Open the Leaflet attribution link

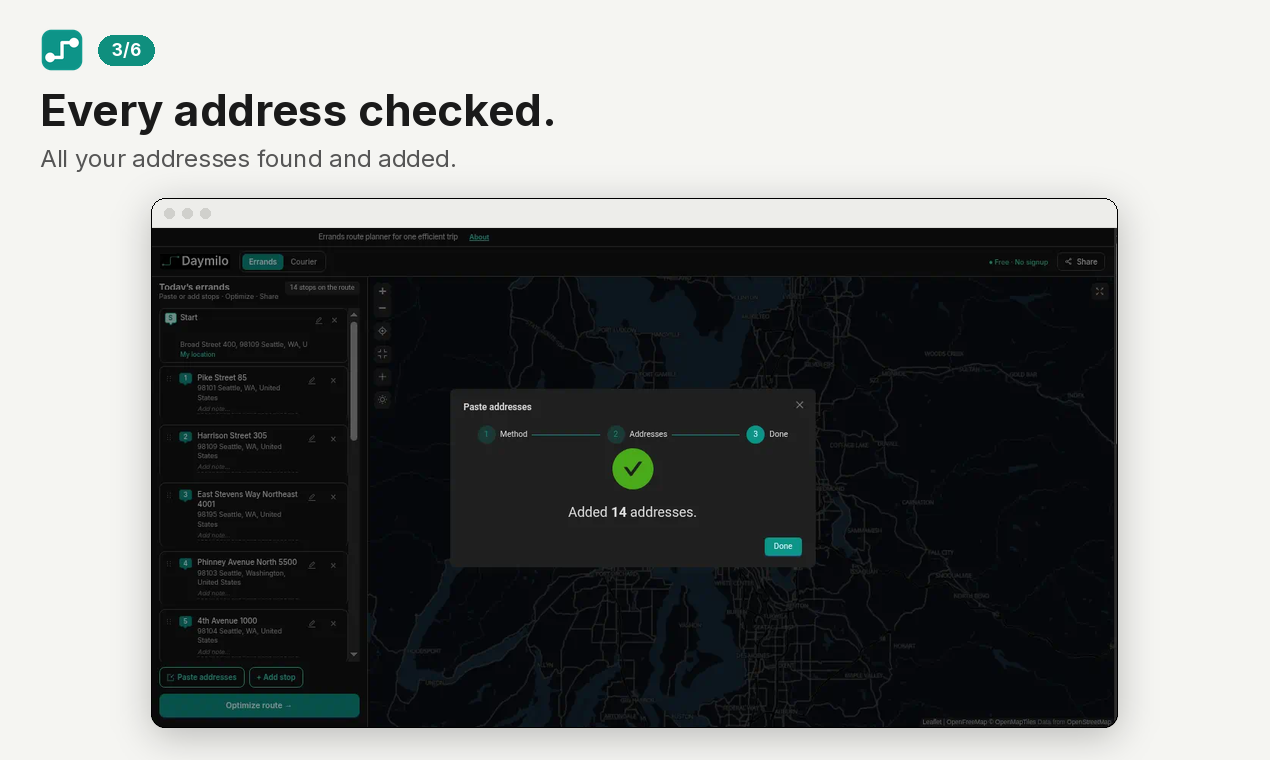point(932,721)
